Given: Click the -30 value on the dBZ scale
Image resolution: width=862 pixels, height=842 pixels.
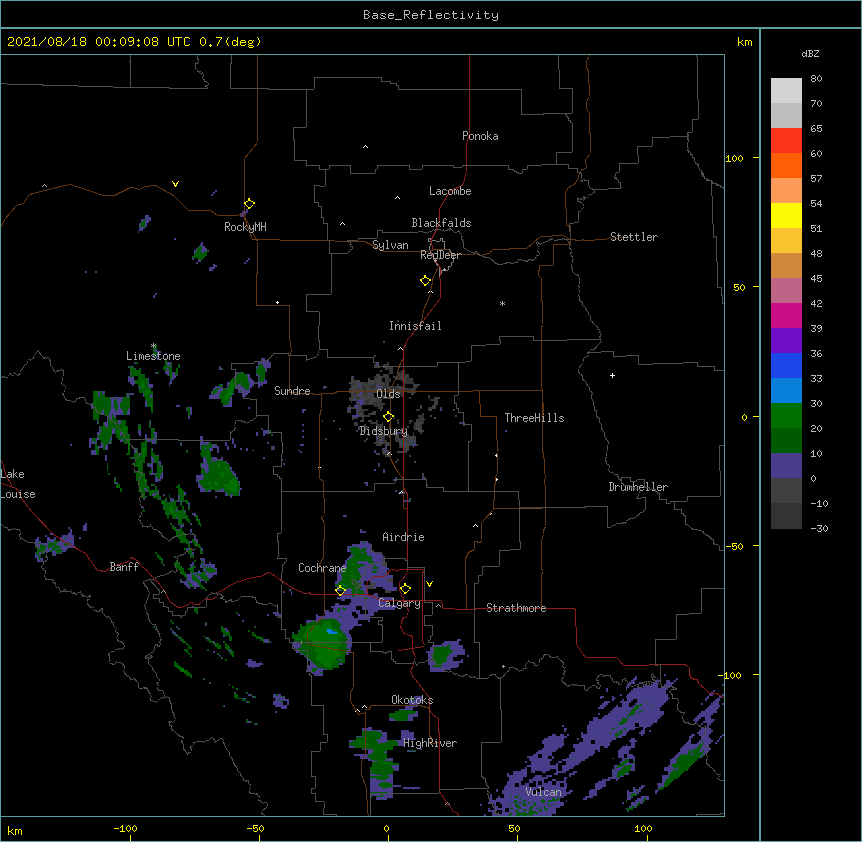Looking at the screenshot, I should pos(819,528).
